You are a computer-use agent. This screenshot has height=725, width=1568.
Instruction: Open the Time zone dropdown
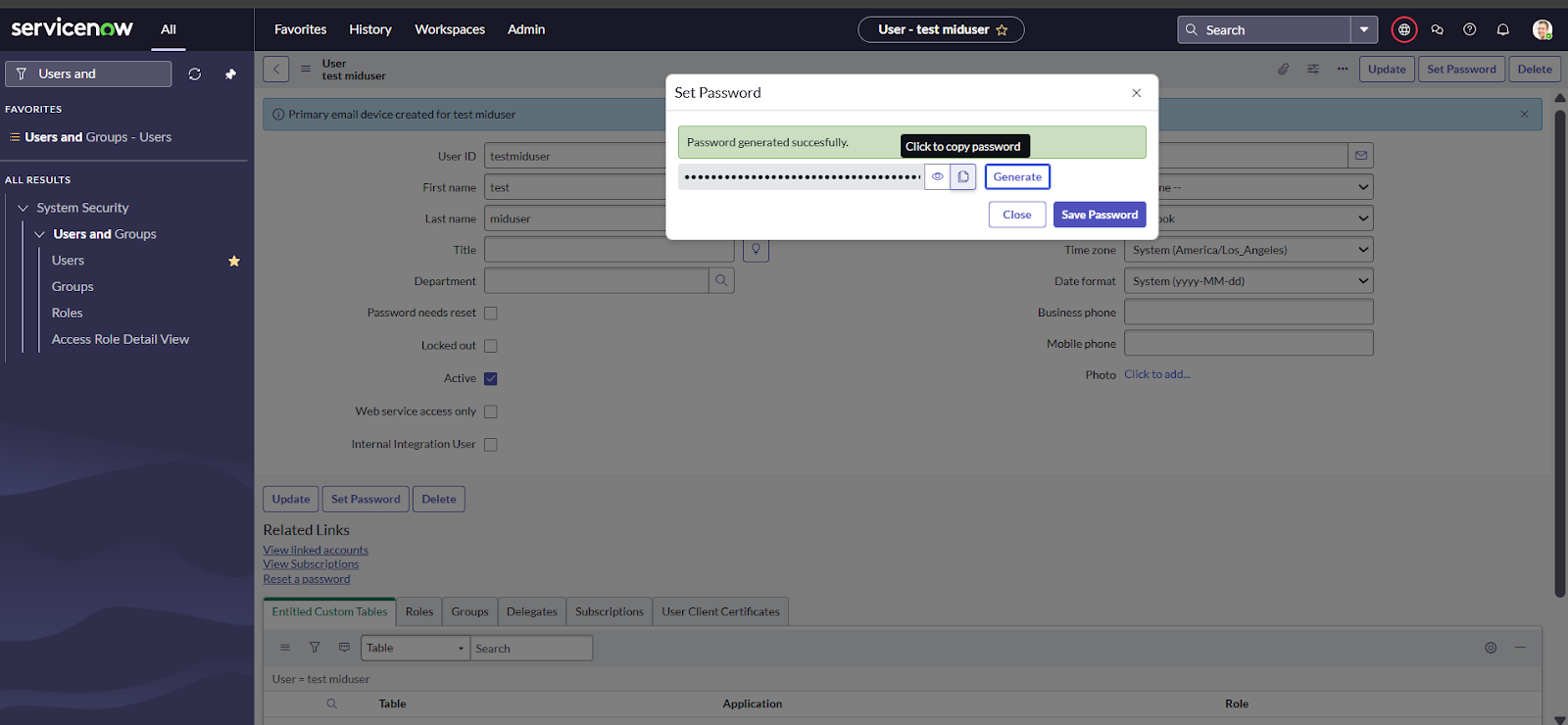[1248, 250]
